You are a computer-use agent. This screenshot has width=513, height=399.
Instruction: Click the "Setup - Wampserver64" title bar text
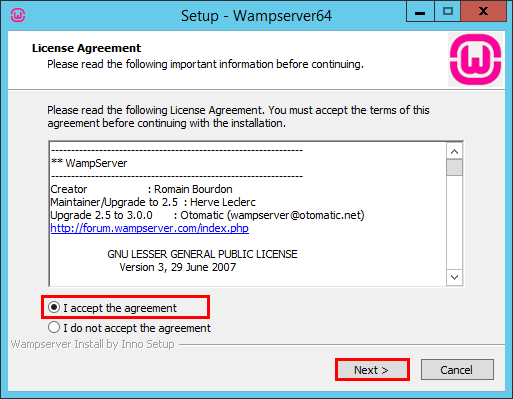pyautogui.click(x=256, y=16)
